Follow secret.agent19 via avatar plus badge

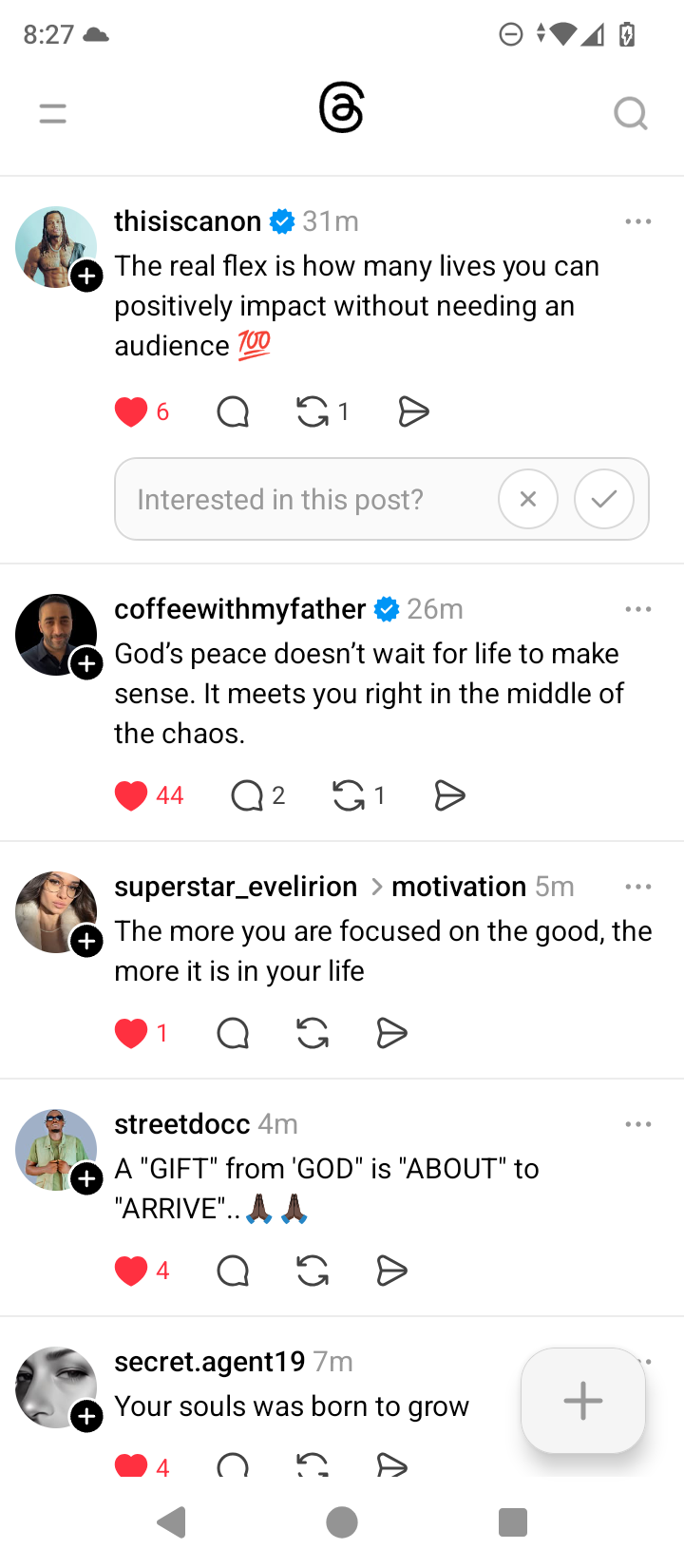(x=87, y=1416)
